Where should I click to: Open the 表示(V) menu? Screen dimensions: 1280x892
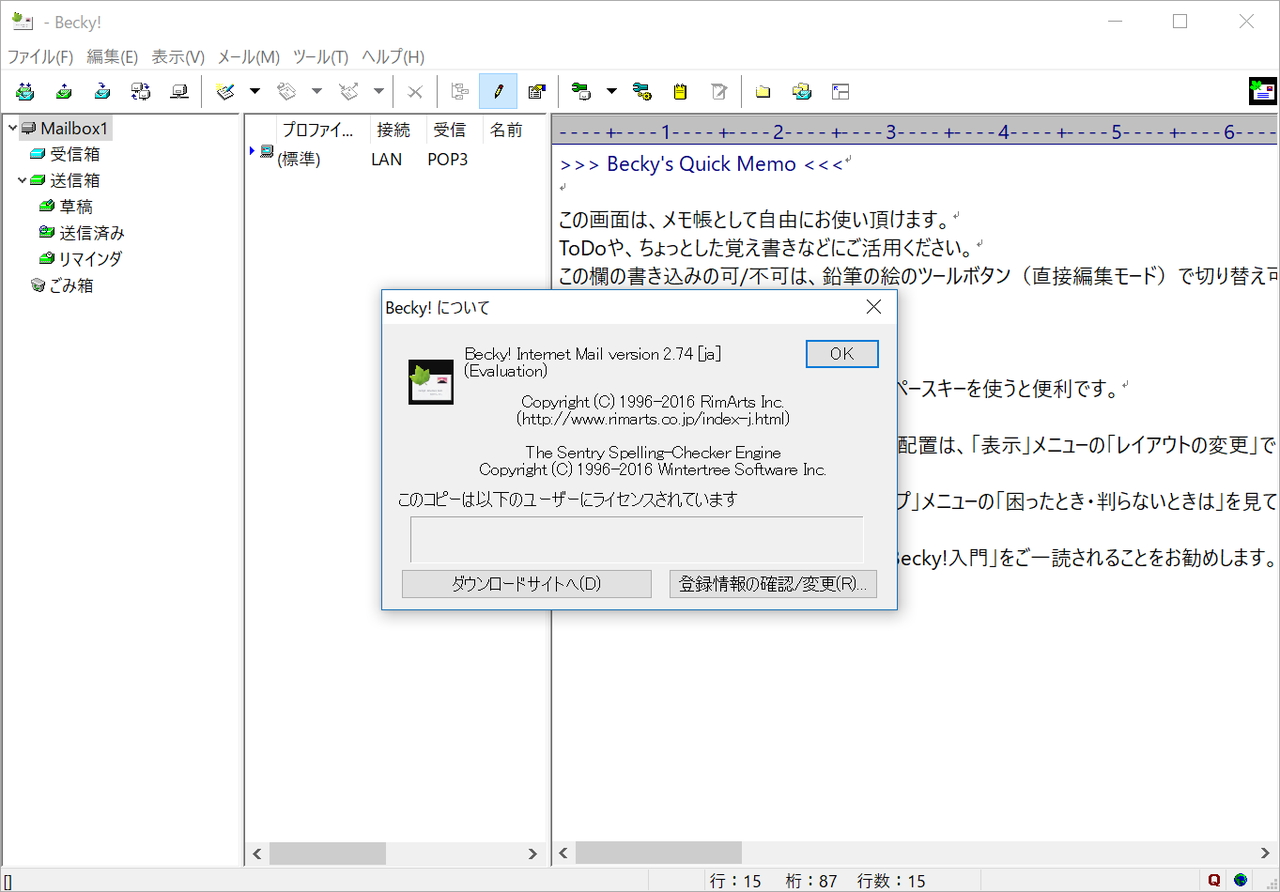tap(178, 57)
